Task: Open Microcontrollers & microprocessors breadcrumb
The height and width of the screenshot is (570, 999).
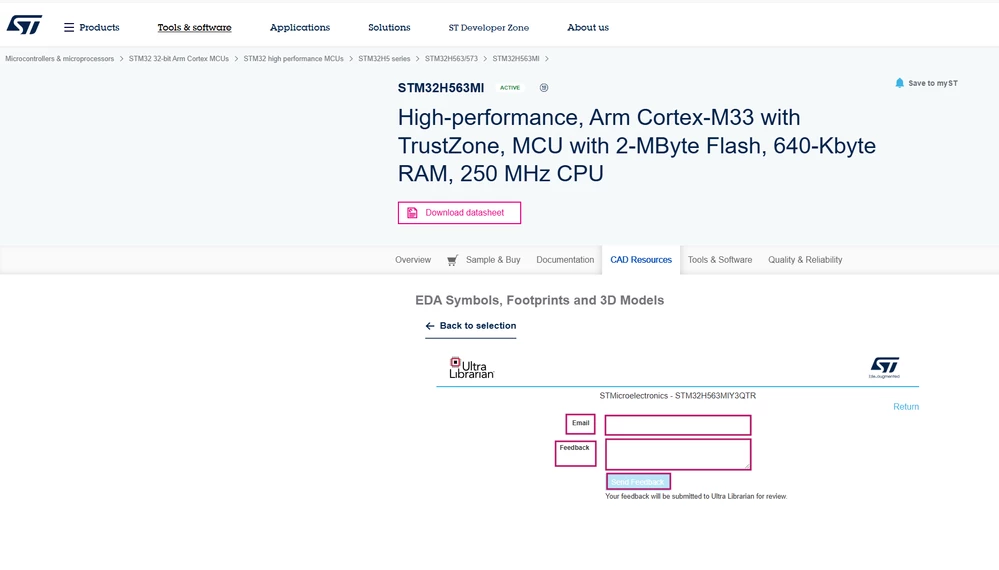Action: coord(59,59)
